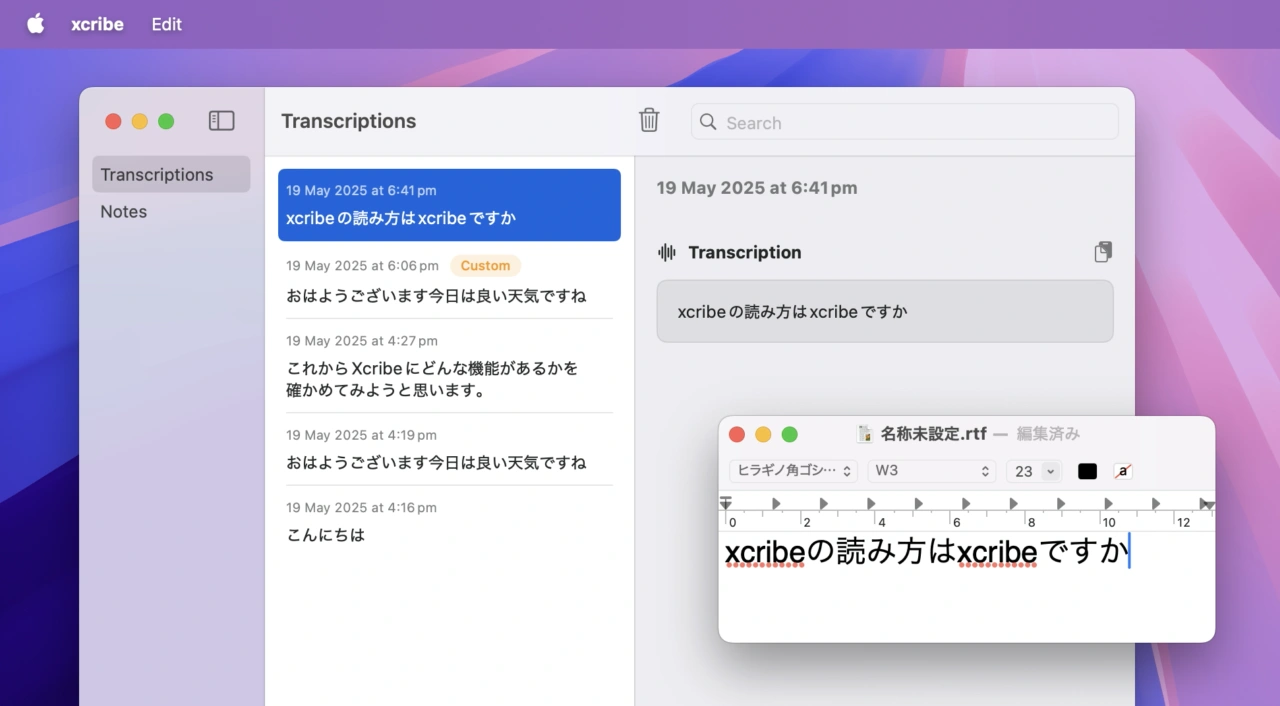Click the black text color swatch

[1087, 471]
